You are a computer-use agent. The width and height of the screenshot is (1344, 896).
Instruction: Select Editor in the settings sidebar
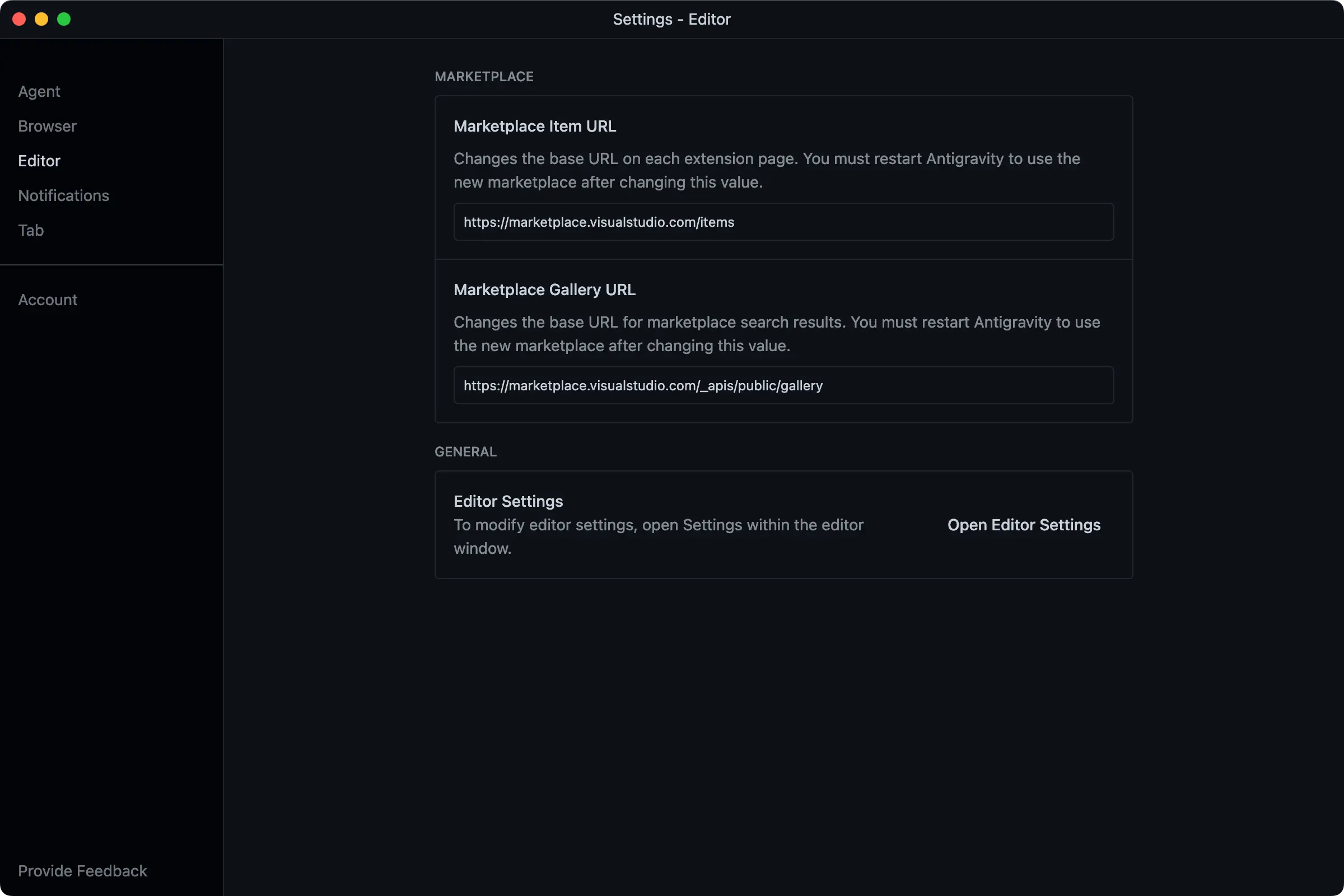click(39, 161)
